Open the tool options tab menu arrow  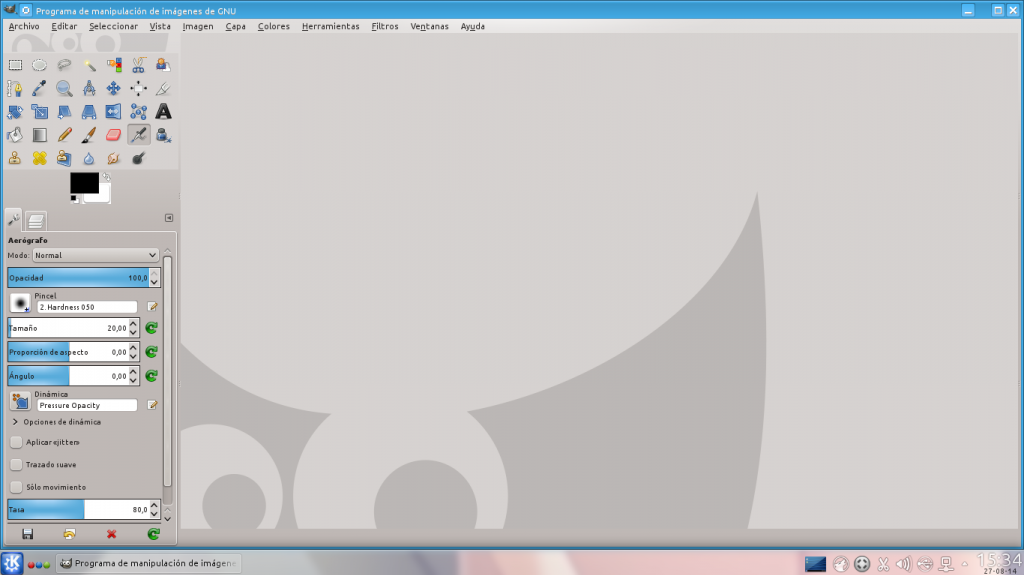[x=169, y=218]
